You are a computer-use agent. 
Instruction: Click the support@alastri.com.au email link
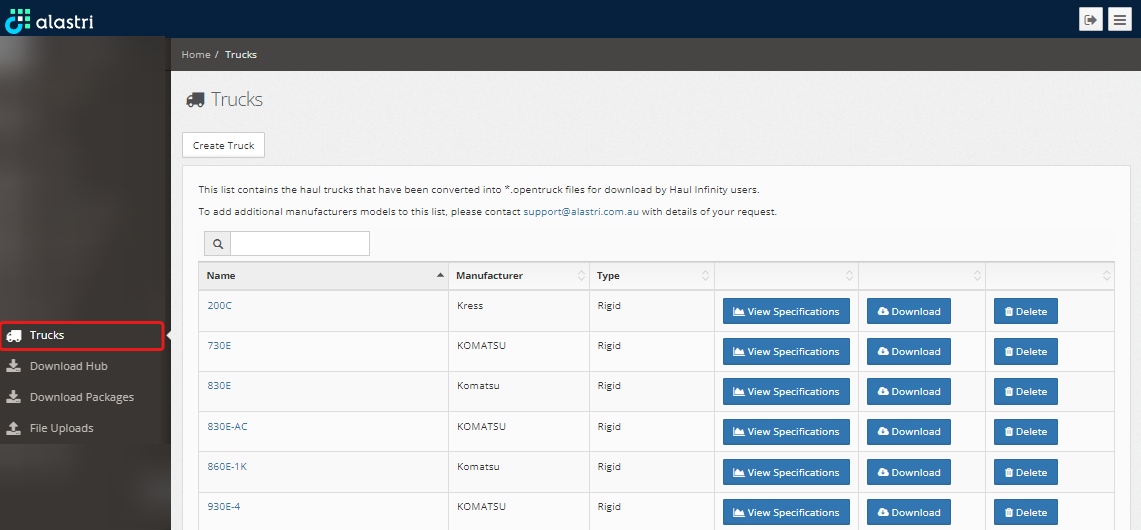pos(580,212)
